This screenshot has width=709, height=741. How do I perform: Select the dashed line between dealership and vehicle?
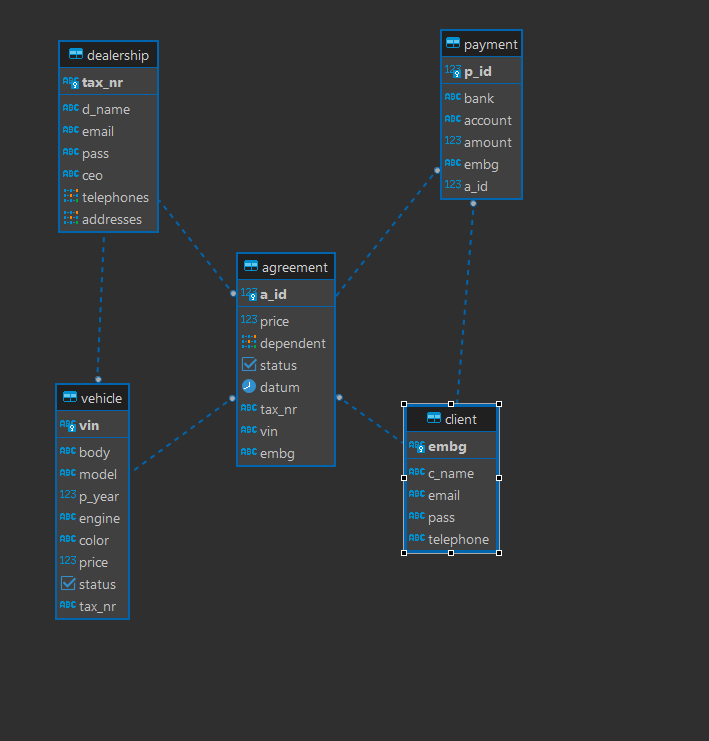point(101,305)
